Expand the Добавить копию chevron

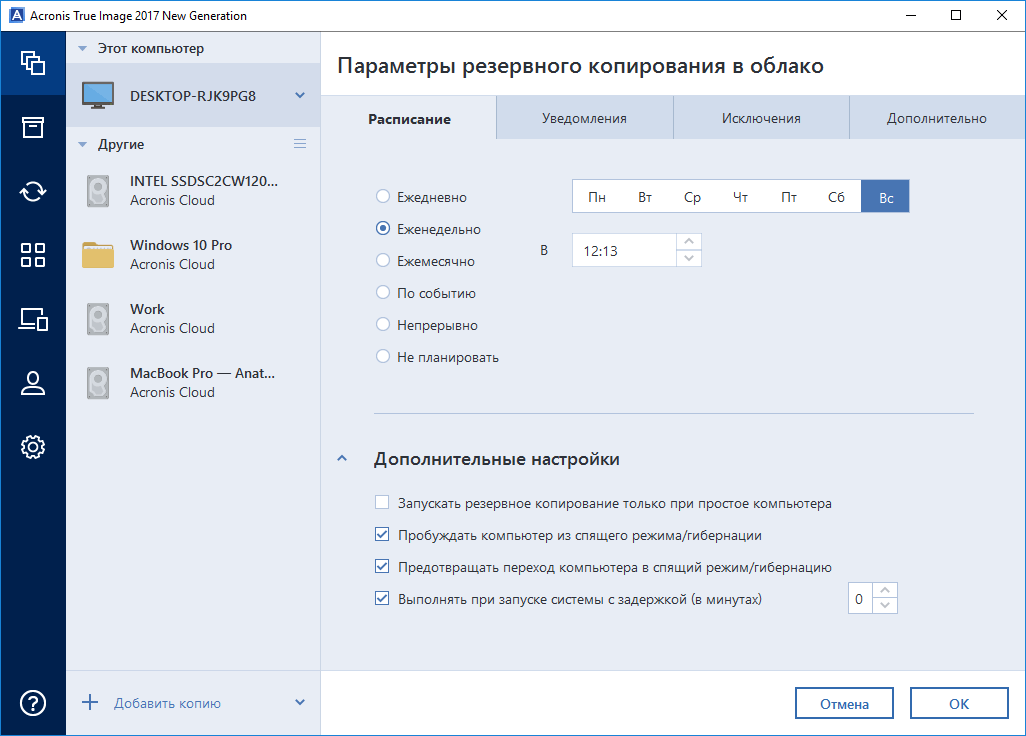[299, 703]
